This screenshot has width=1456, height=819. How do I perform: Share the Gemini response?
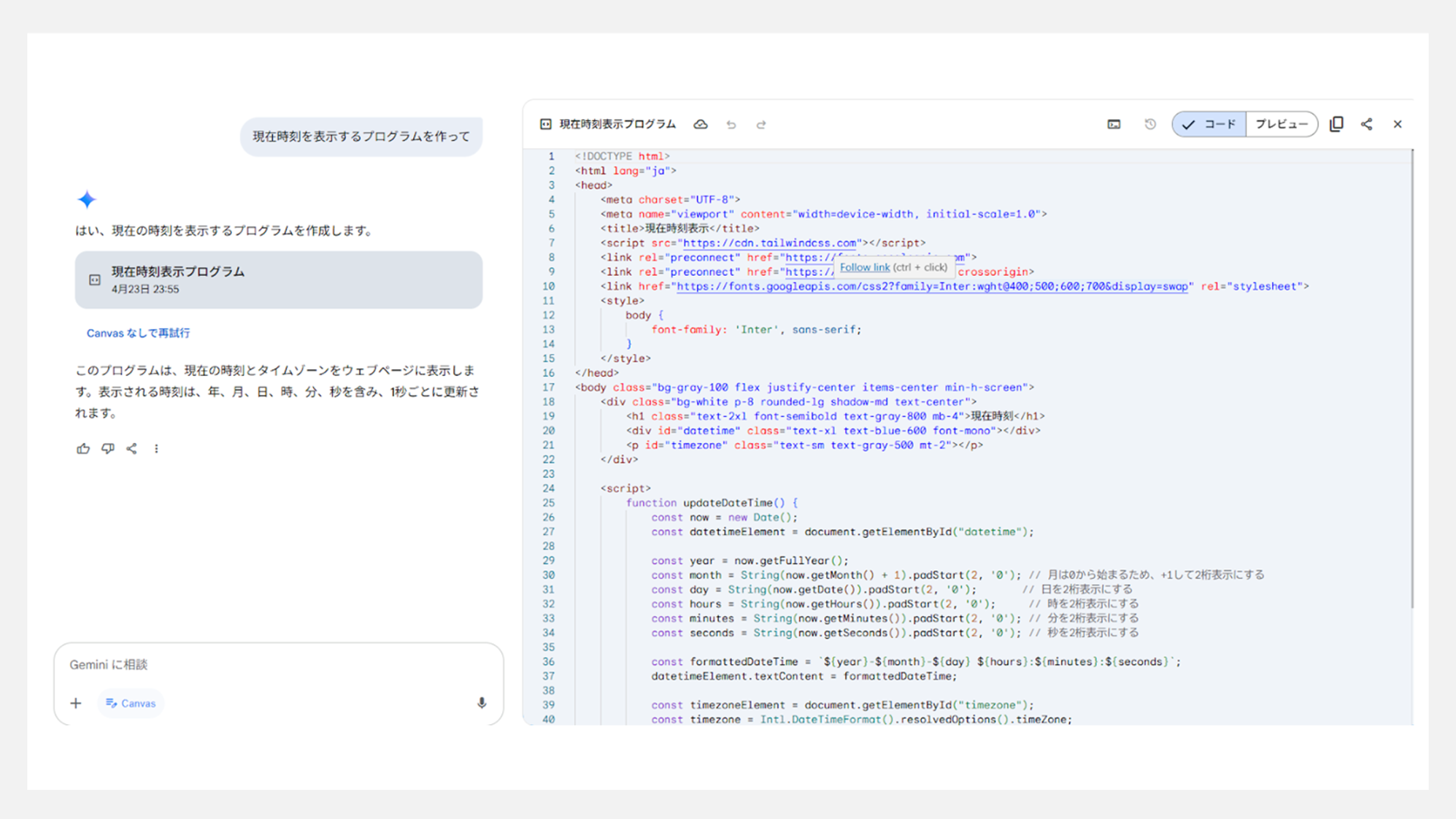[x=131, y=448]
